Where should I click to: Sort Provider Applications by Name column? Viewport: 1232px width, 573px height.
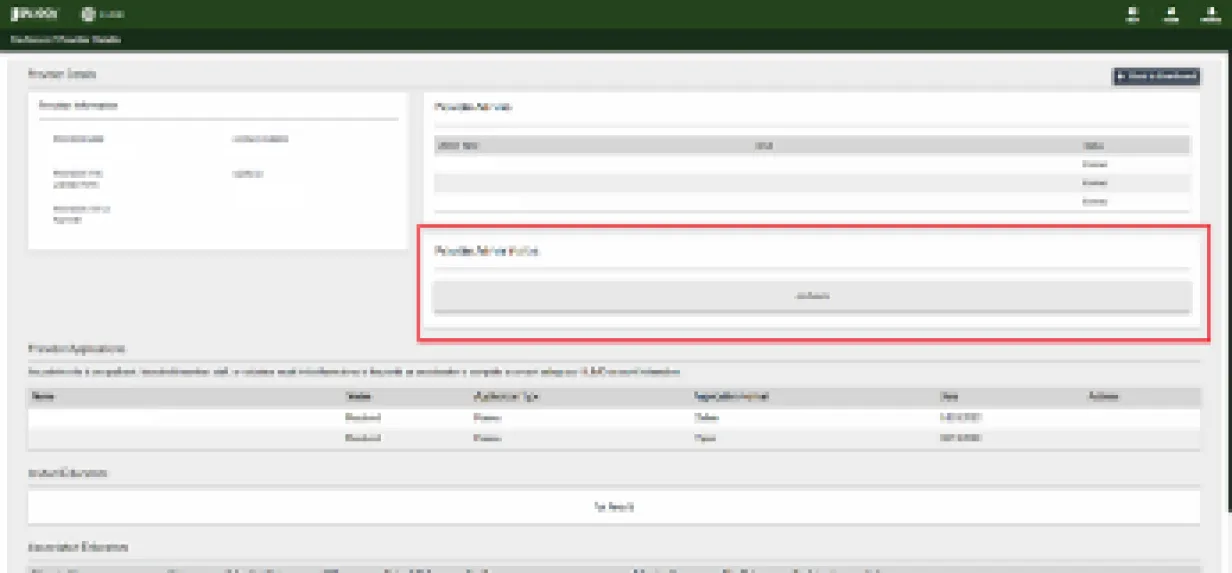42,396
